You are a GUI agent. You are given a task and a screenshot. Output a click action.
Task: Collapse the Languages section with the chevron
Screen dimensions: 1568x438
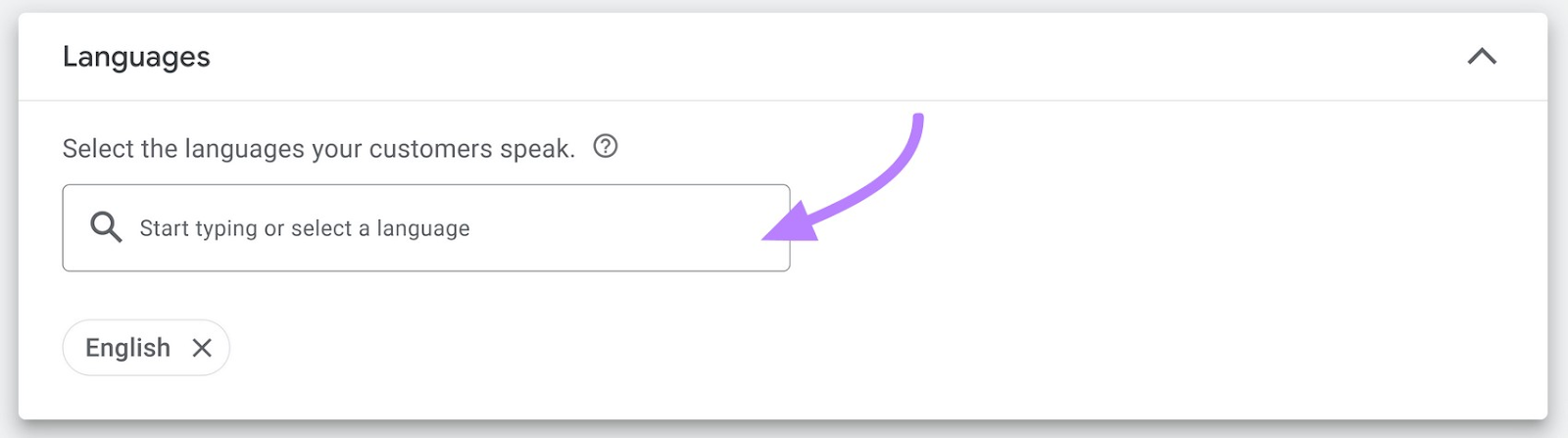point(1482,57)
